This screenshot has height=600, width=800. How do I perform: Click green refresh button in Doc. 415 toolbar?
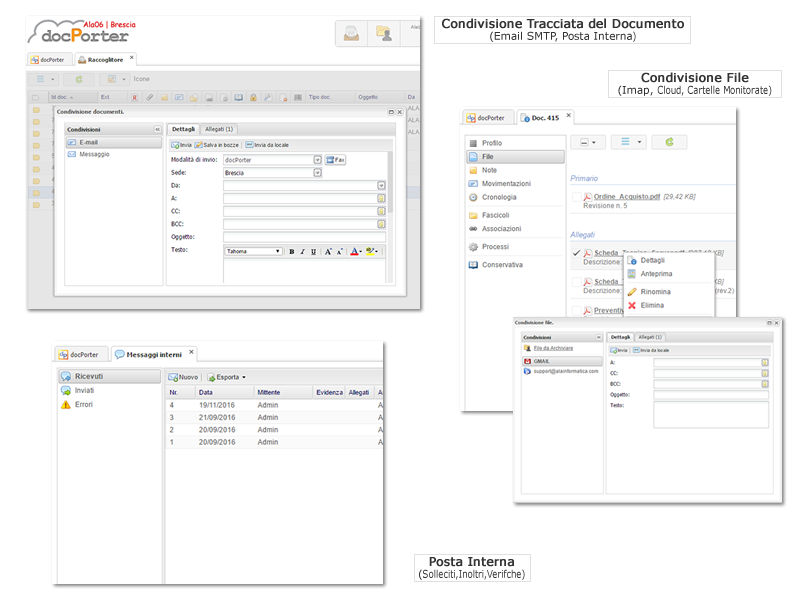(669, 142)
